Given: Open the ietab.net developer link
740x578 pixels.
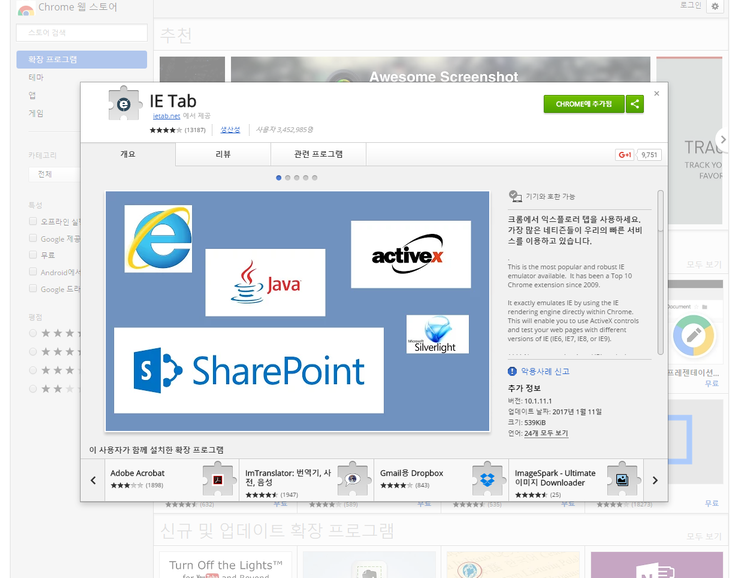Looking at the screenshot, I should coord(165,116).
